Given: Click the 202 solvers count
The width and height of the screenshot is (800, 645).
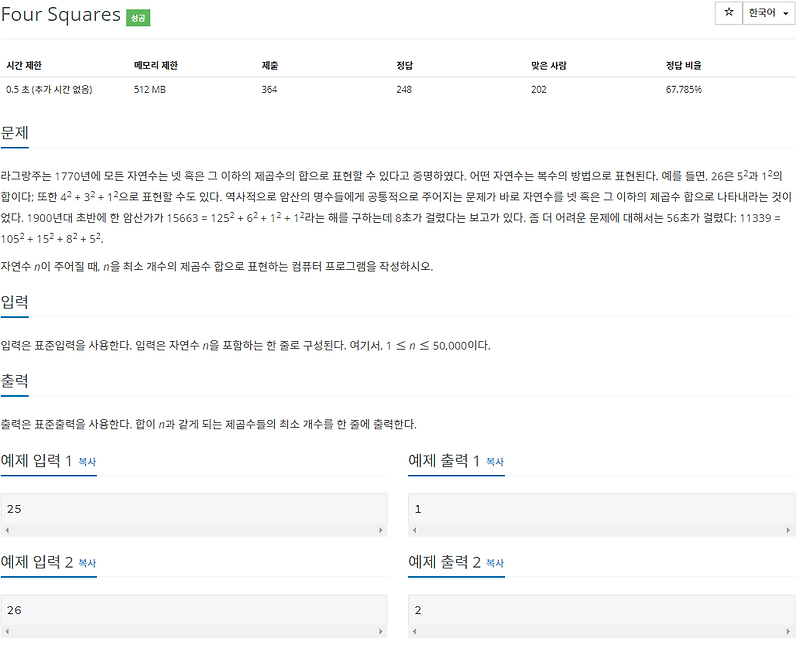Looking at the screenshot, I should (x=538, y=89).
